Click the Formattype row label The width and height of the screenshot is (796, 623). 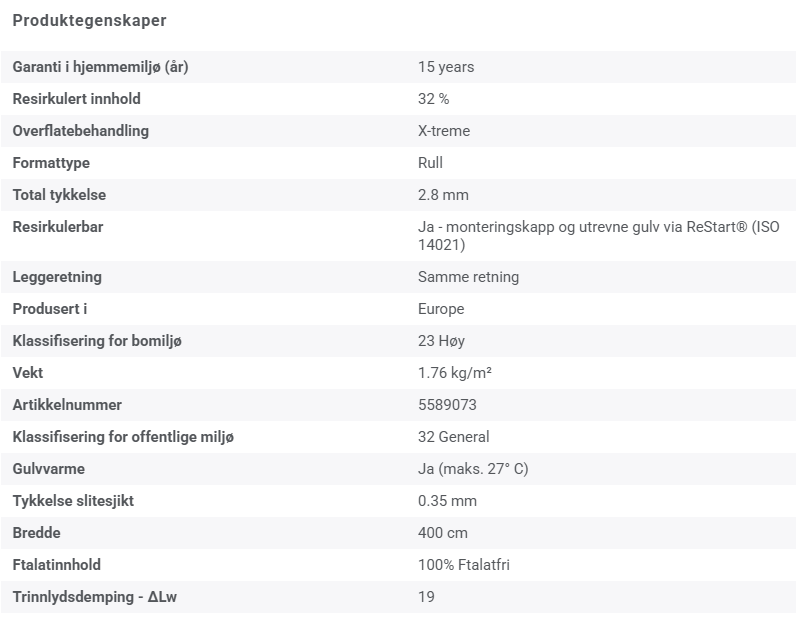[x=51, y=163]
